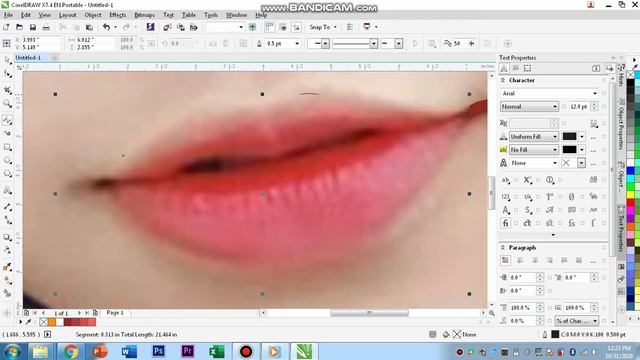Create a new document with the New icon
The width and height of the screenshot is (640, 360).
[6, 27]
